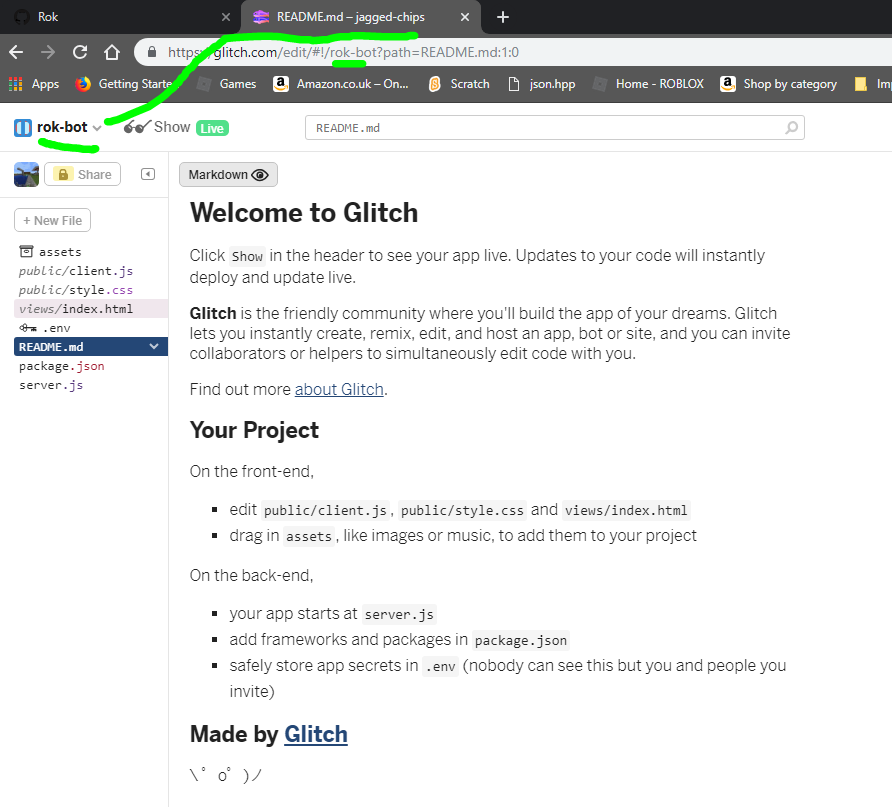Open the json.hpp bookmark
The height and width of the screenshot is (807, 892).
(x=541, y=84)
